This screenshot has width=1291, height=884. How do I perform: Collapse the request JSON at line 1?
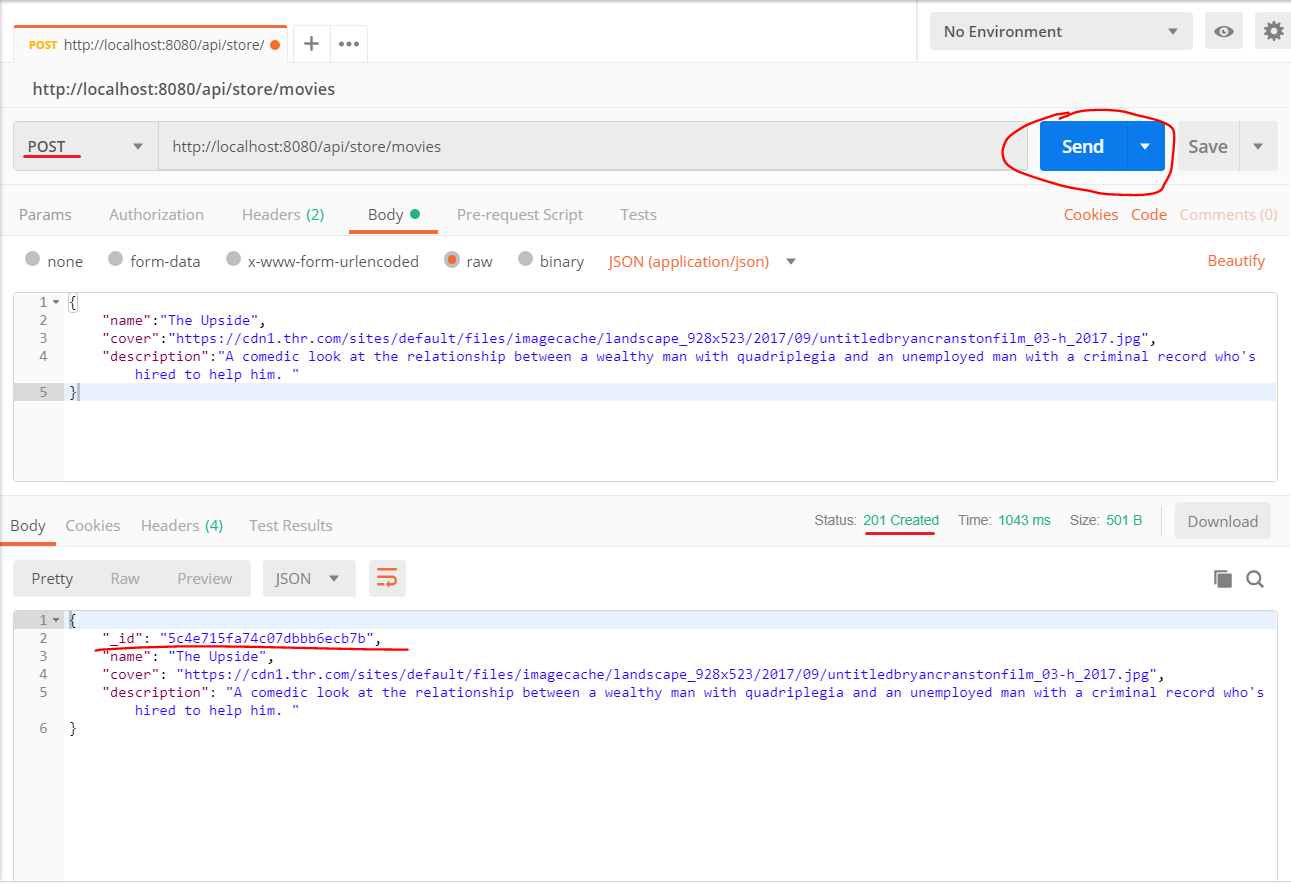click(x=56, y=302)
